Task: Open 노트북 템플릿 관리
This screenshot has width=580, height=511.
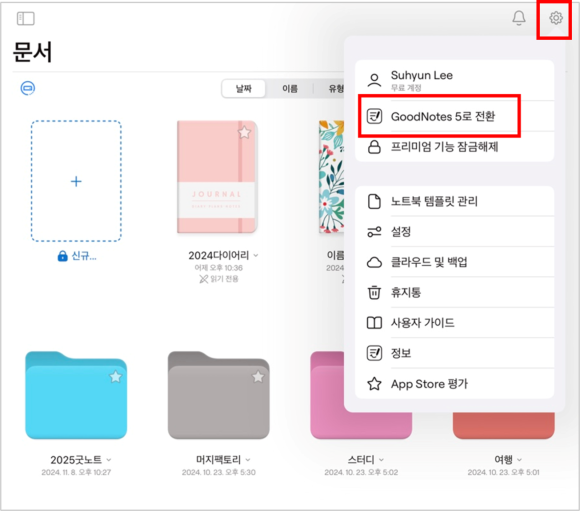Action: pos(454,201)
